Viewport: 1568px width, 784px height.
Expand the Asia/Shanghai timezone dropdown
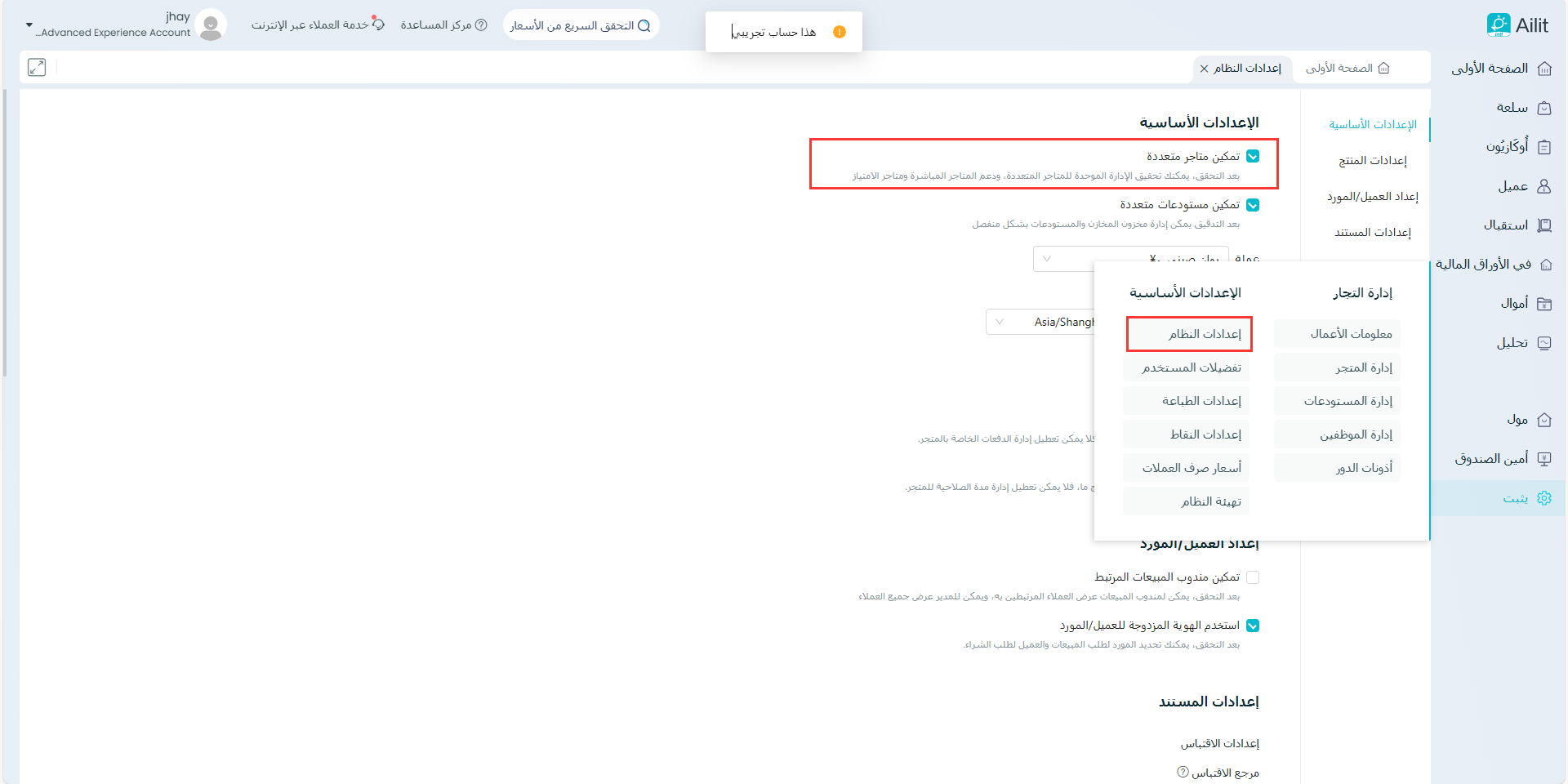(x=1000, y=322)
